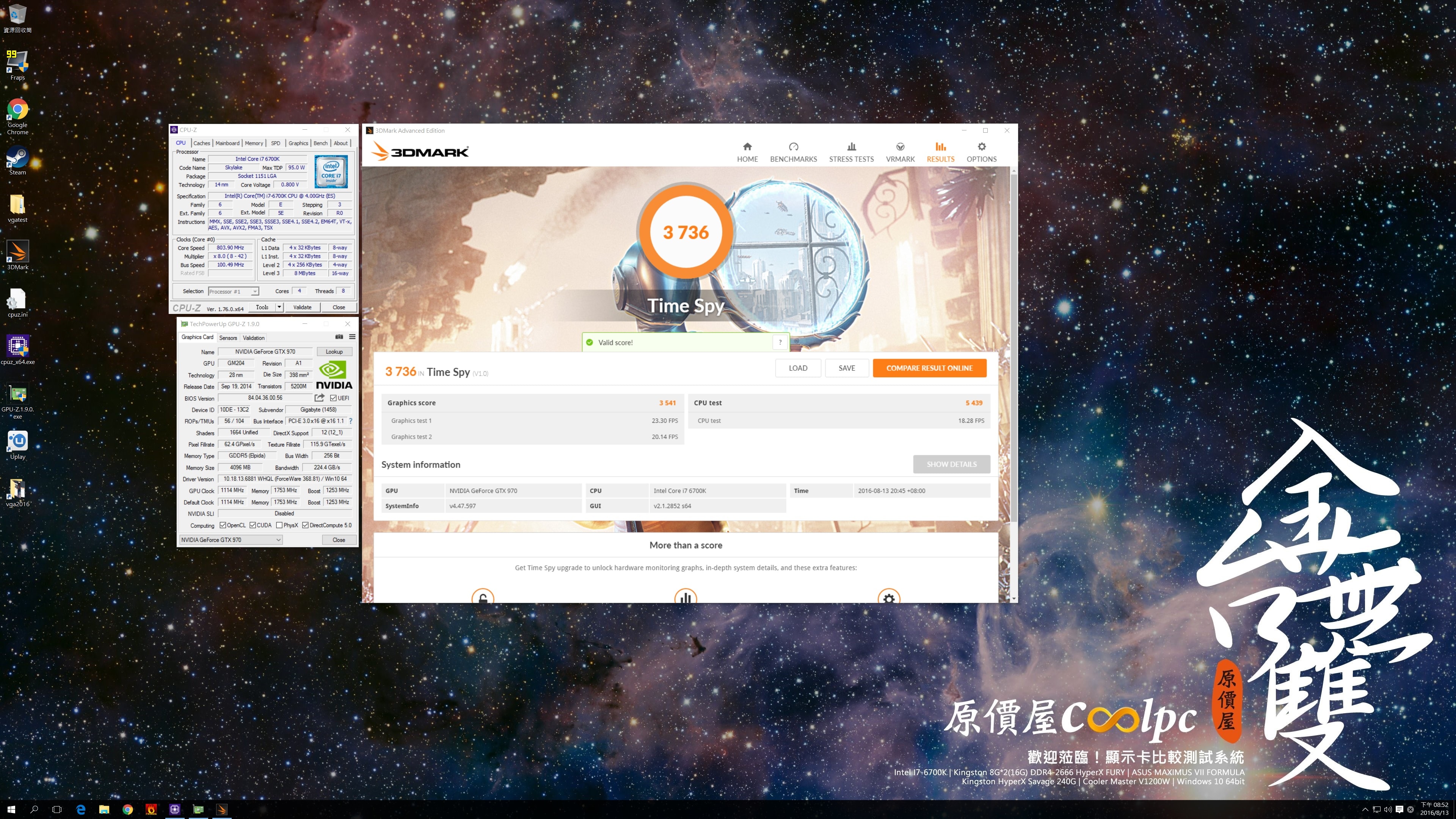Open the Windows taskbar search icon
The height and width of the screenshot is (819, 1456).
(x=34, y=810)
